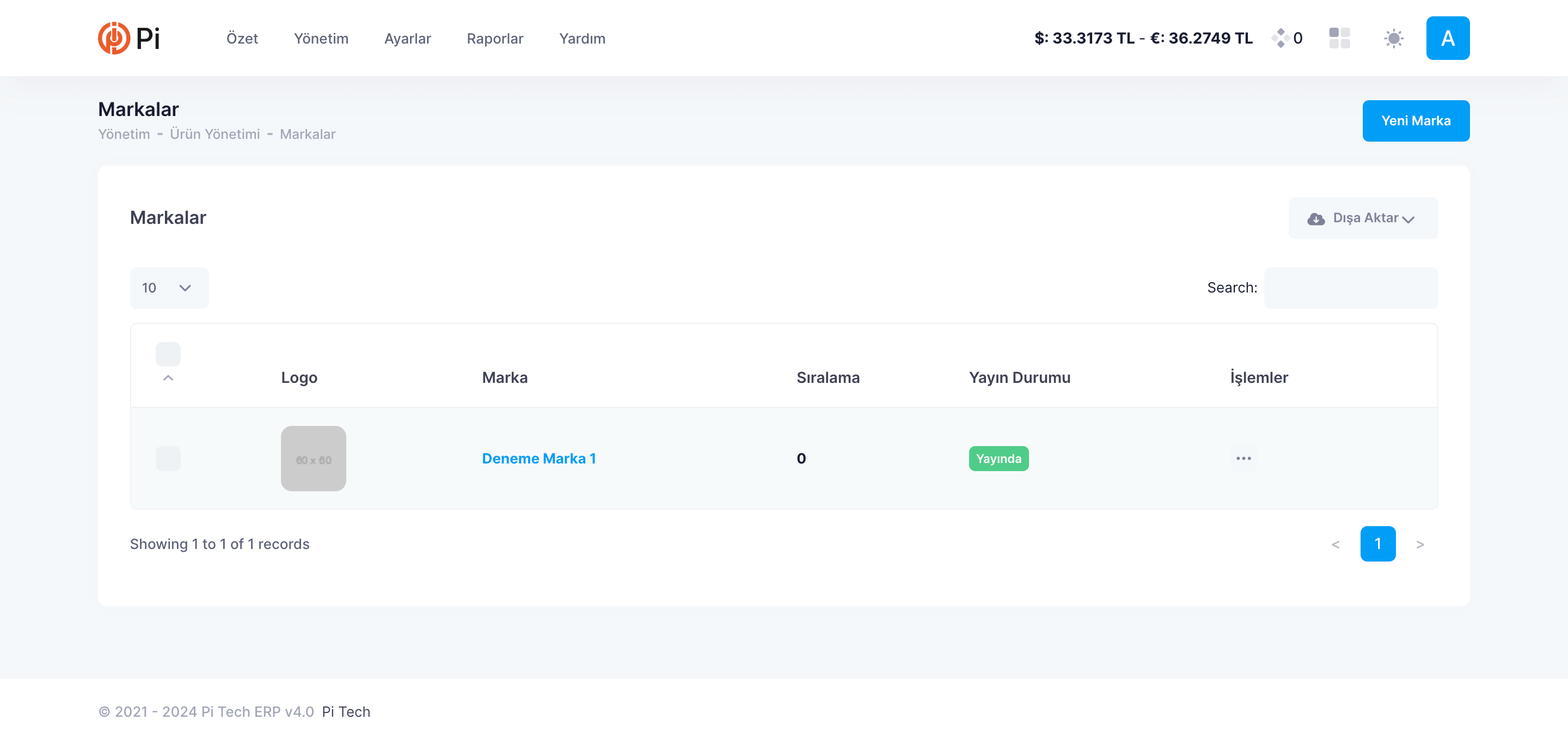
Task: Click the cloud download export icon
Action: coord(1315,218)
